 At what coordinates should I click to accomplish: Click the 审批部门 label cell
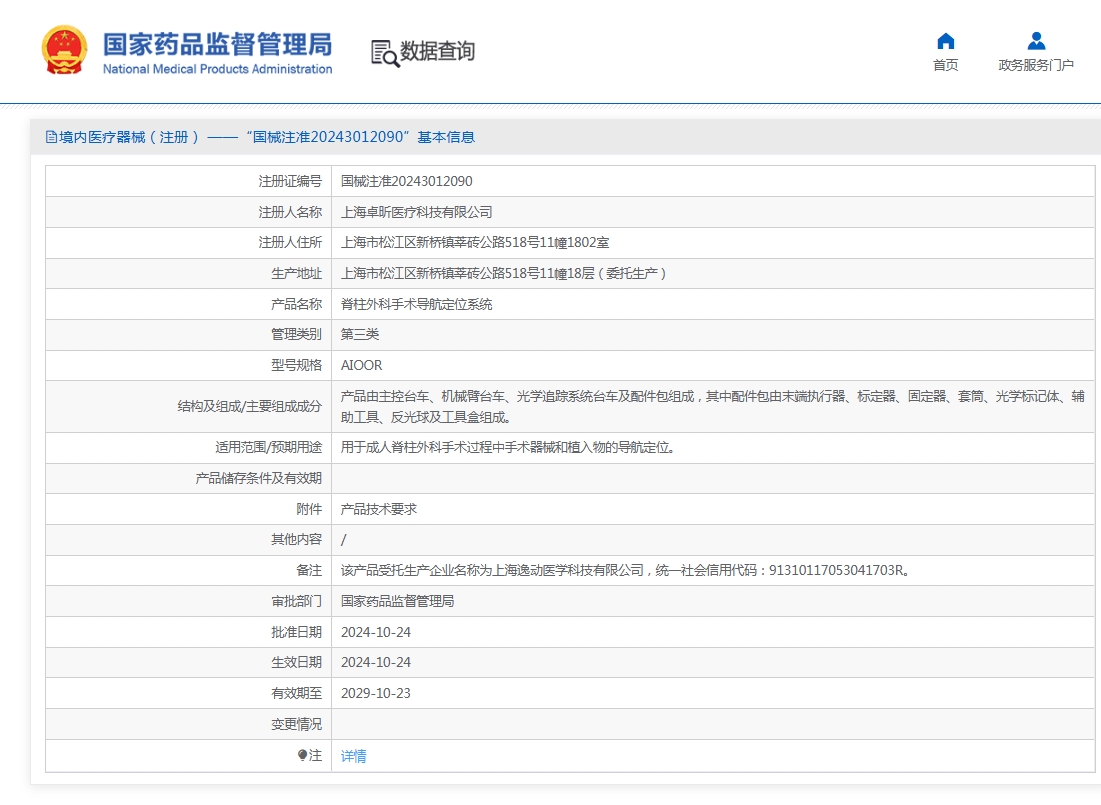188,601
